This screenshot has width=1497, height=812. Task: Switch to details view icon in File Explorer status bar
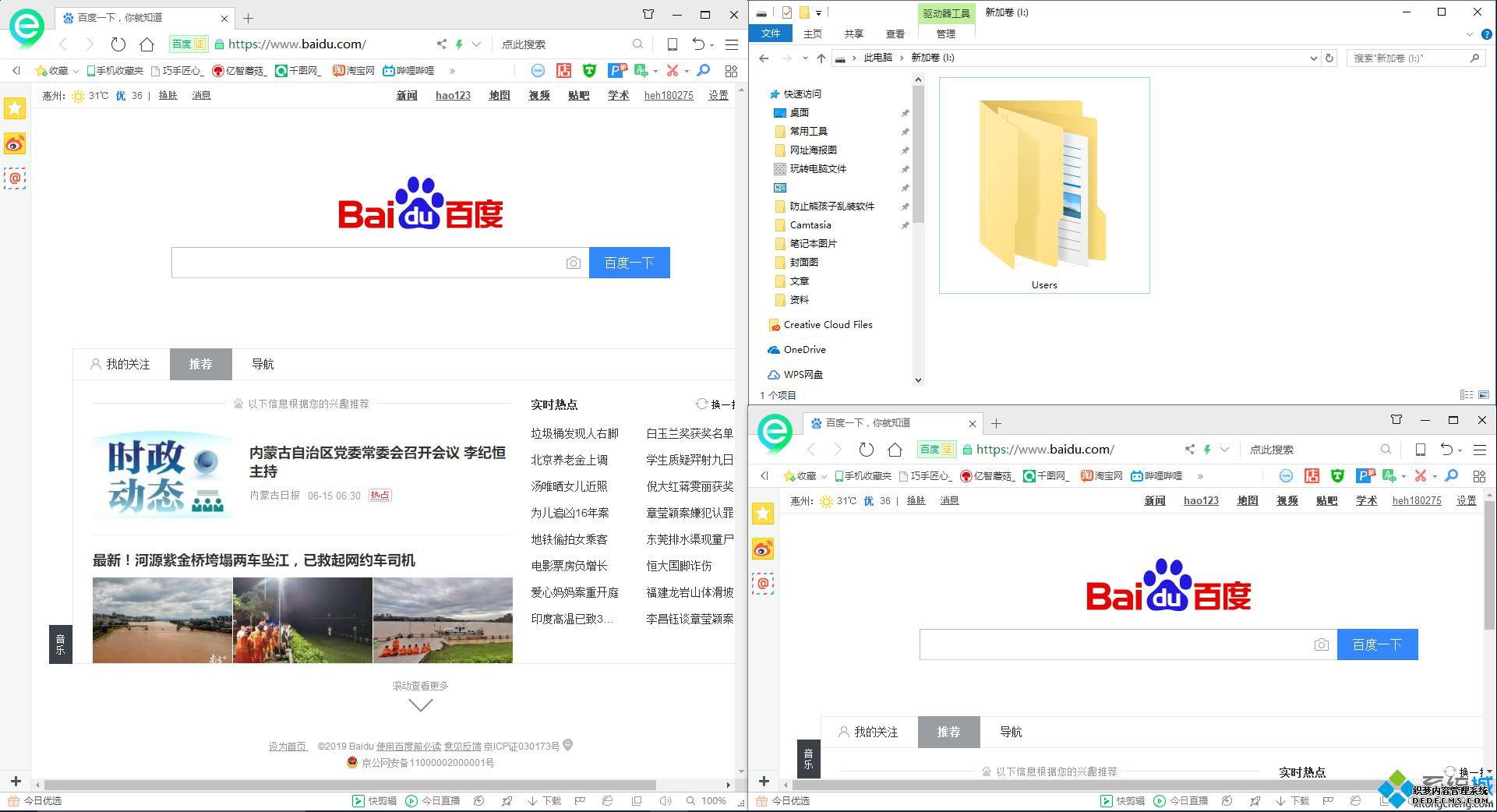1467,395
